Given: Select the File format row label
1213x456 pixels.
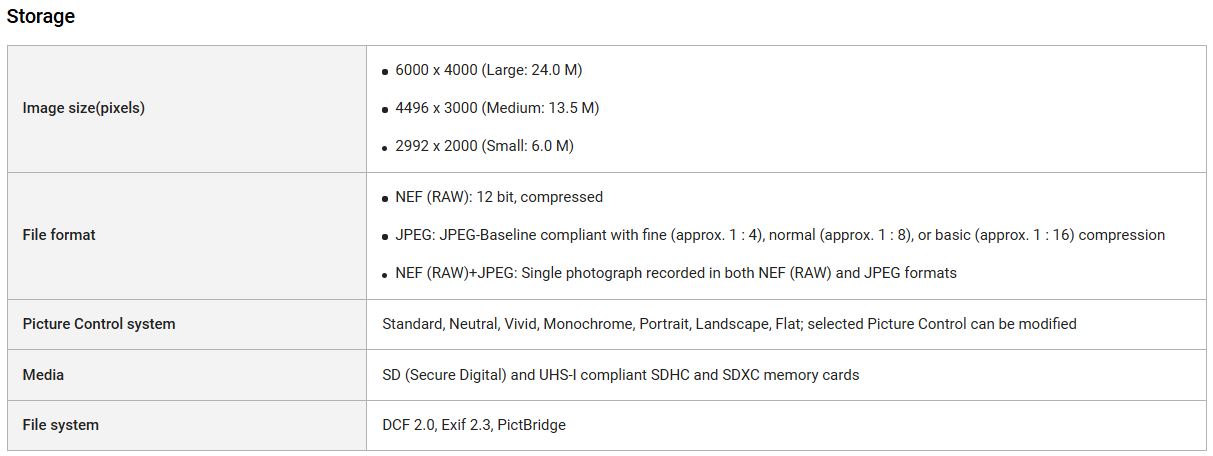Looking at the screenshot, I should (x=59, y=235).
